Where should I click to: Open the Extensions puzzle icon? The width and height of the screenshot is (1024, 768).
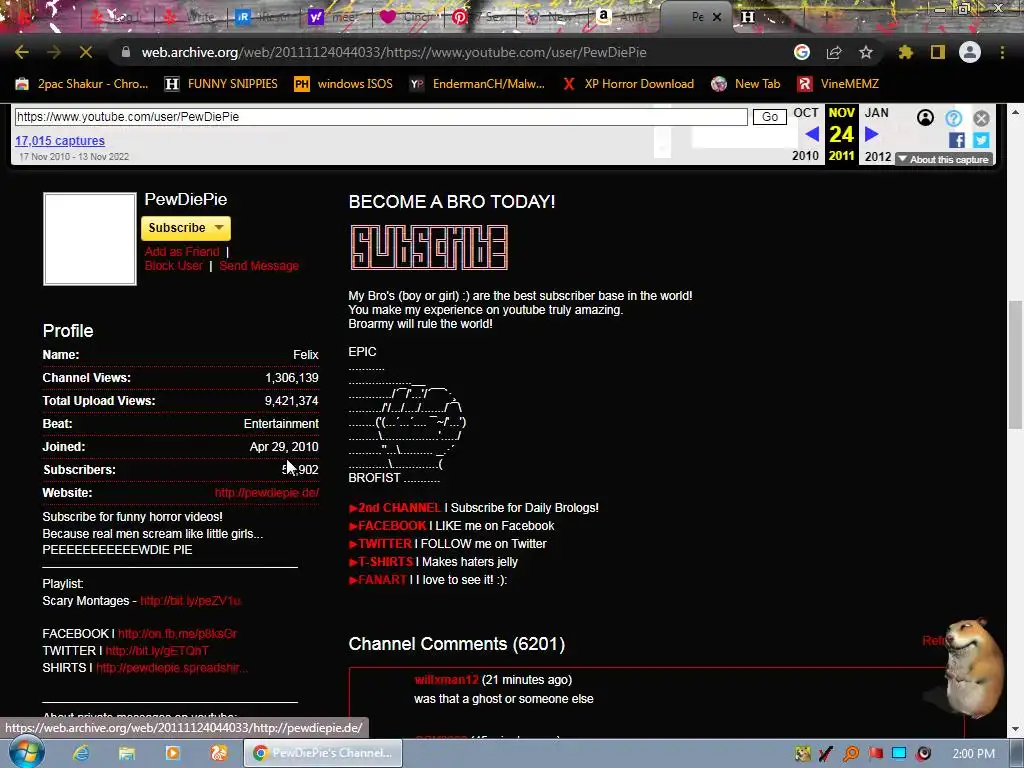coord(906,52)
